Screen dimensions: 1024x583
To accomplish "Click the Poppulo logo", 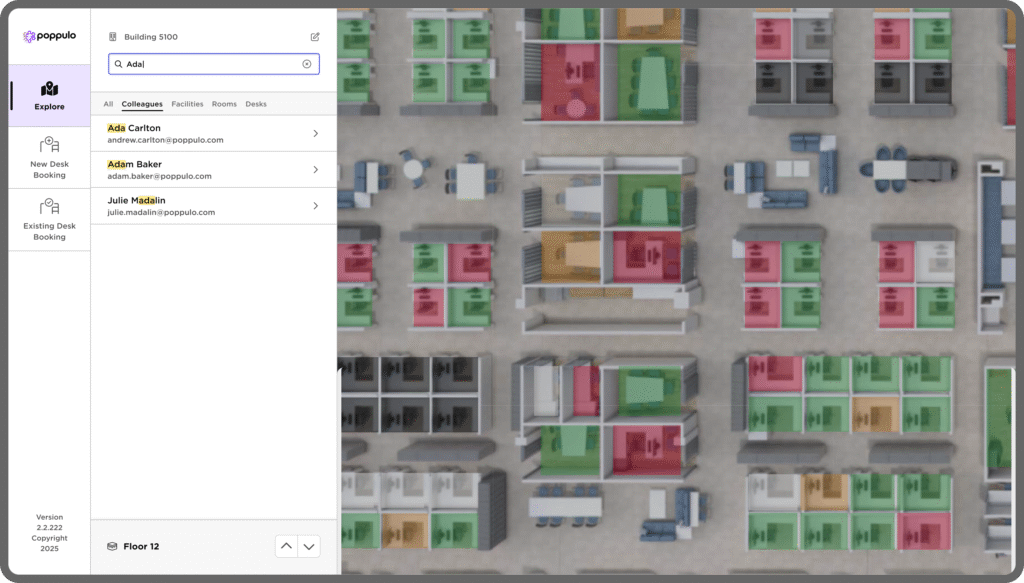I will pyautogui.click(x=49, y=36).
